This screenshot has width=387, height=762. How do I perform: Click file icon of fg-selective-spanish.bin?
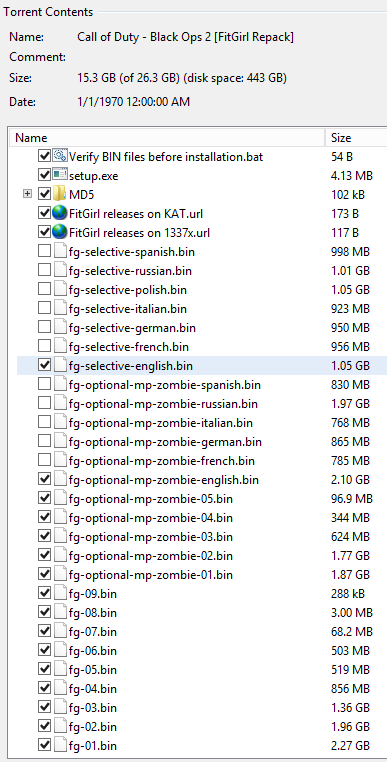59,252
